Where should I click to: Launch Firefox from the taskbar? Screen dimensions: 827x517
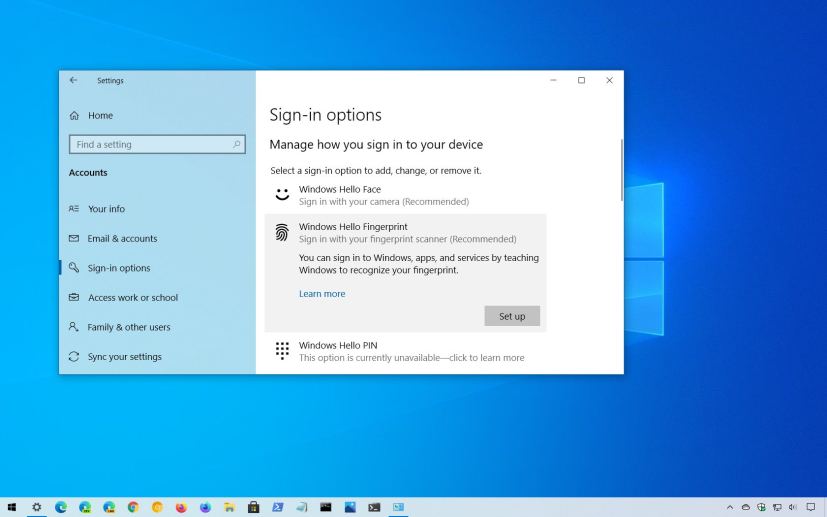[181, 508]
